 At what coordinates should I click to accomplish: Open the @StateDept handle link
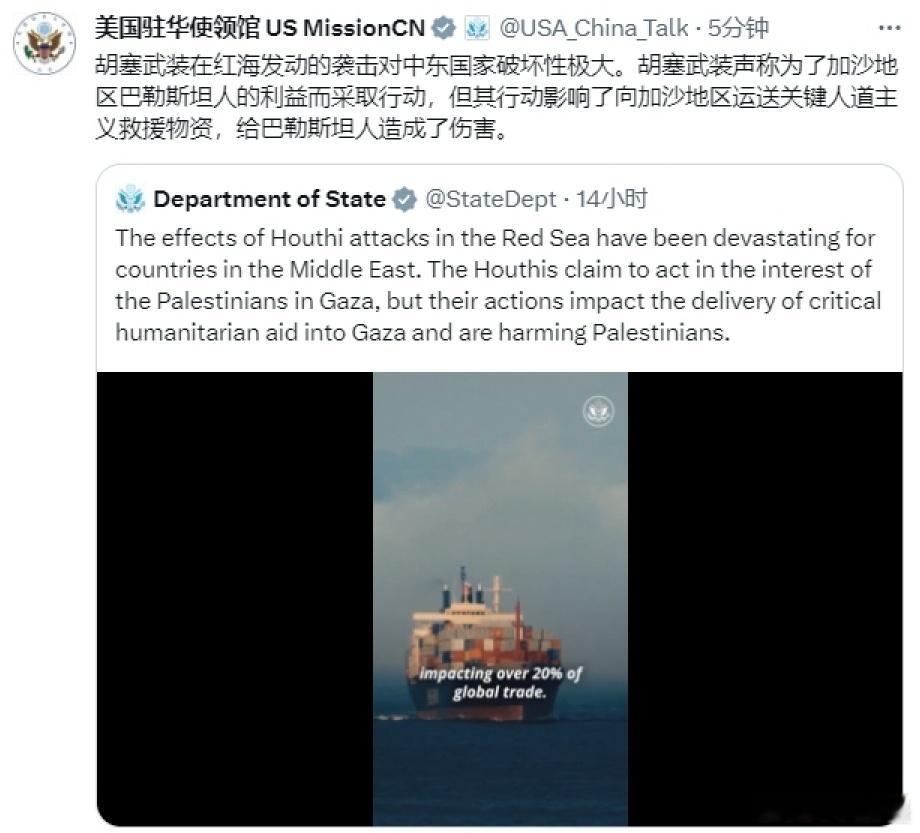tap(490, 199)
